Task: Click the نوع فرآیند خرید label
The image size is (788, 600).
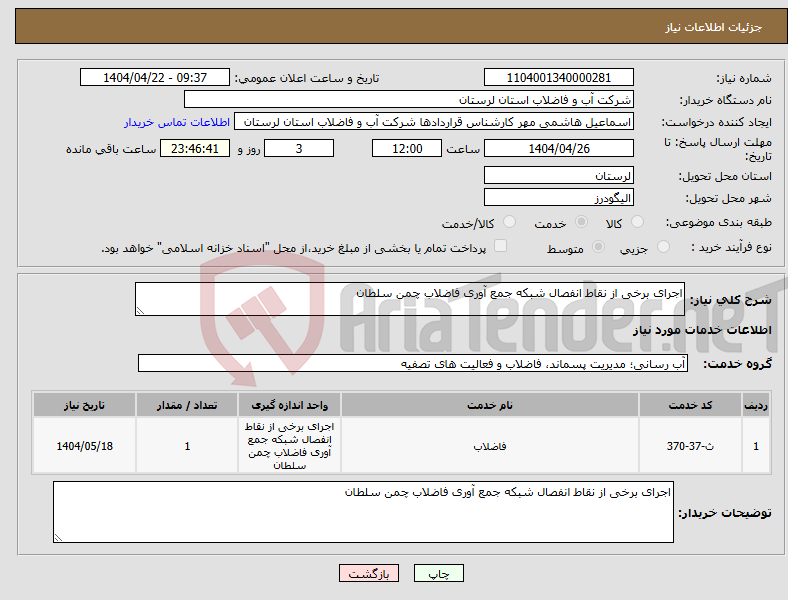Action: (x=731, y=247)
